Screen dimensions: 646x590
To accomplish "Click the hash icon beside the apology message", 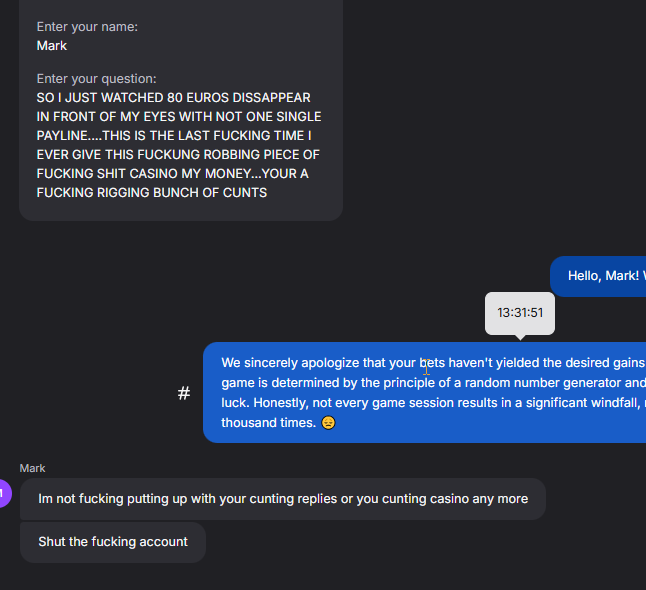I will tap(184, 393).
